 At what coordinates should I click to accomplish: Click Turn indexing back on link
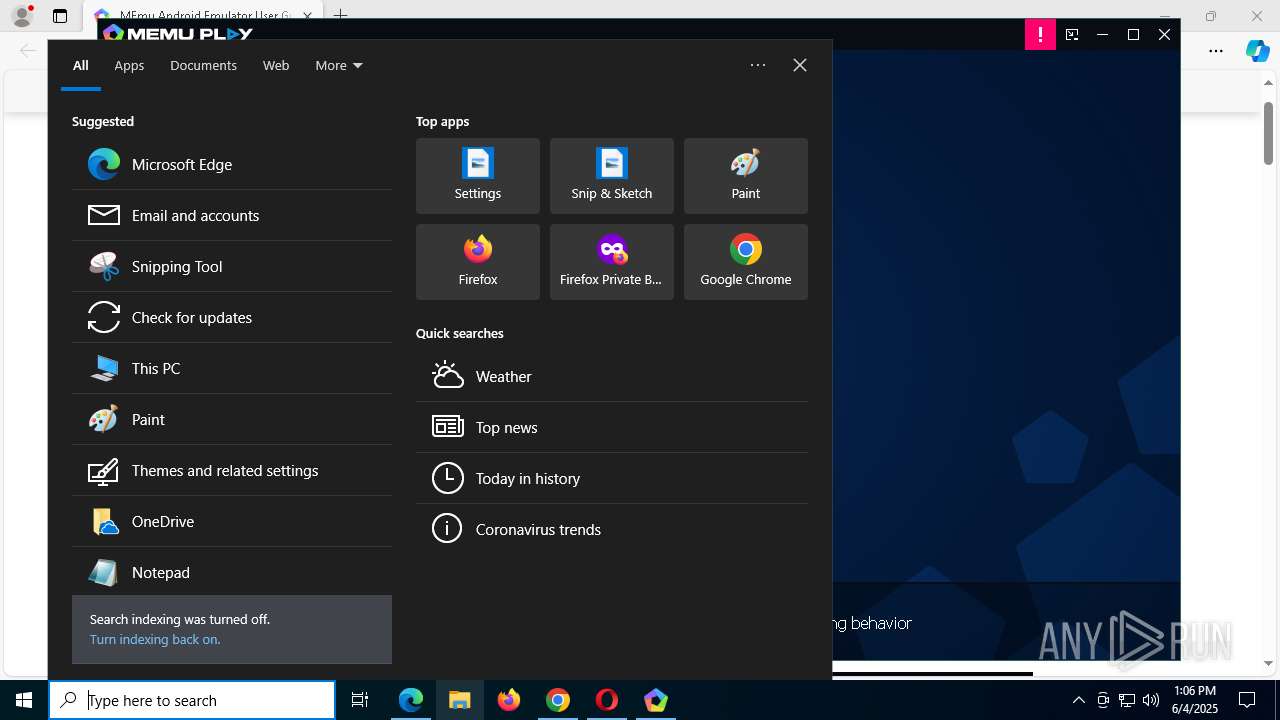155,639
